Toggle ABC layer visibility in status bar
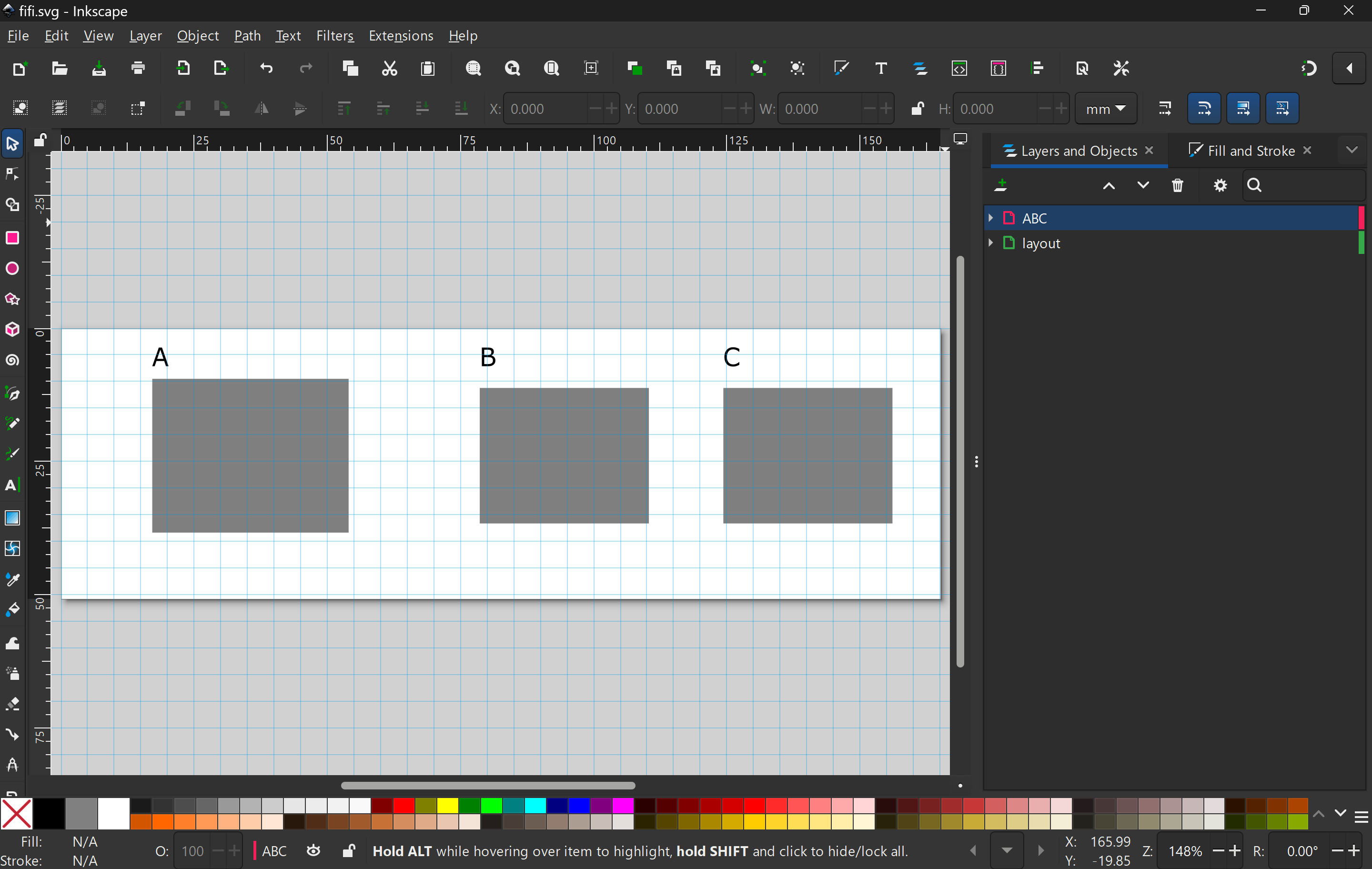 coord(313,851)
